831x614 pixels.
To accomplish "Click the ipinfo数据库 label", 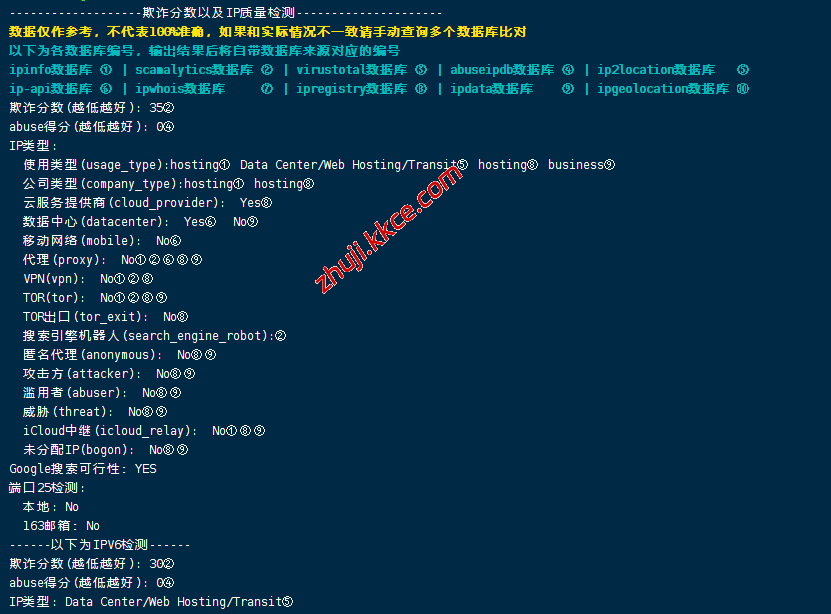I will click(50, 70).
